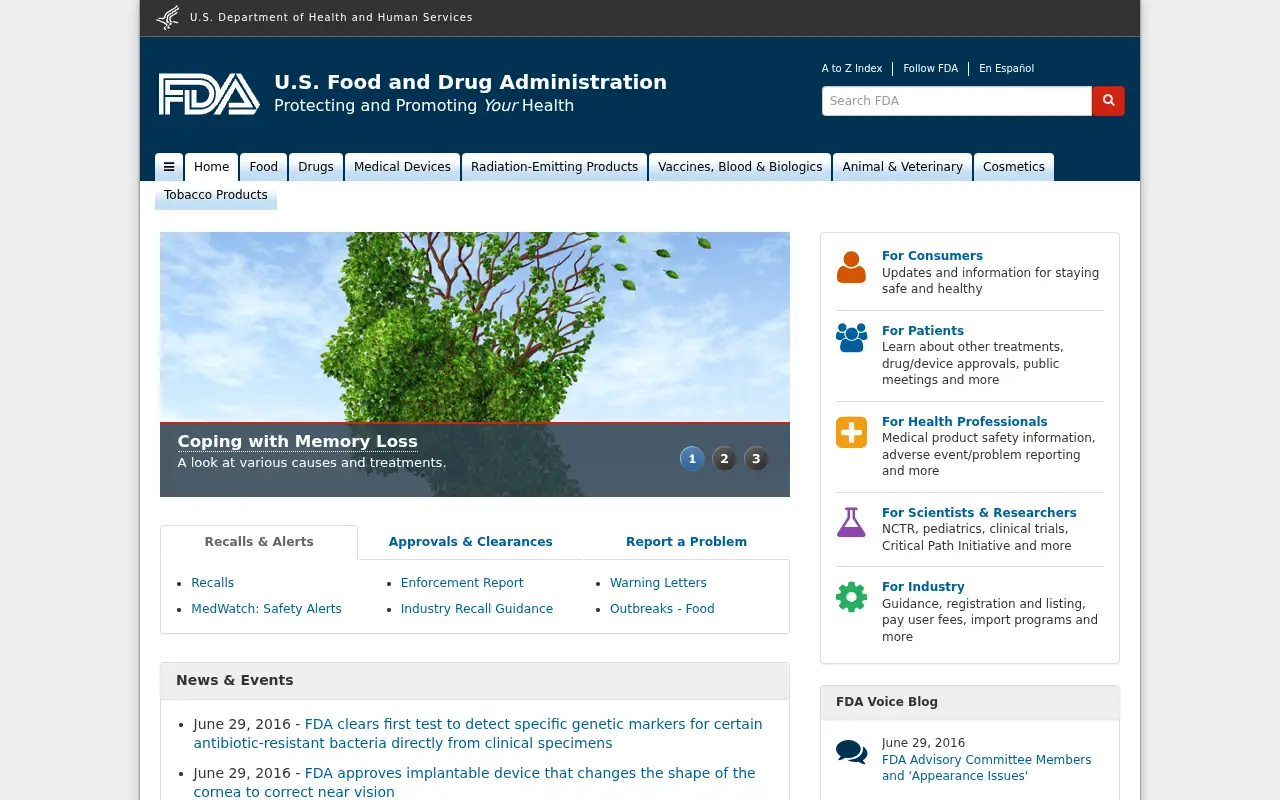Click the orange For Consumers person icon
This screenshot has height=800, width=1280.
851,267
